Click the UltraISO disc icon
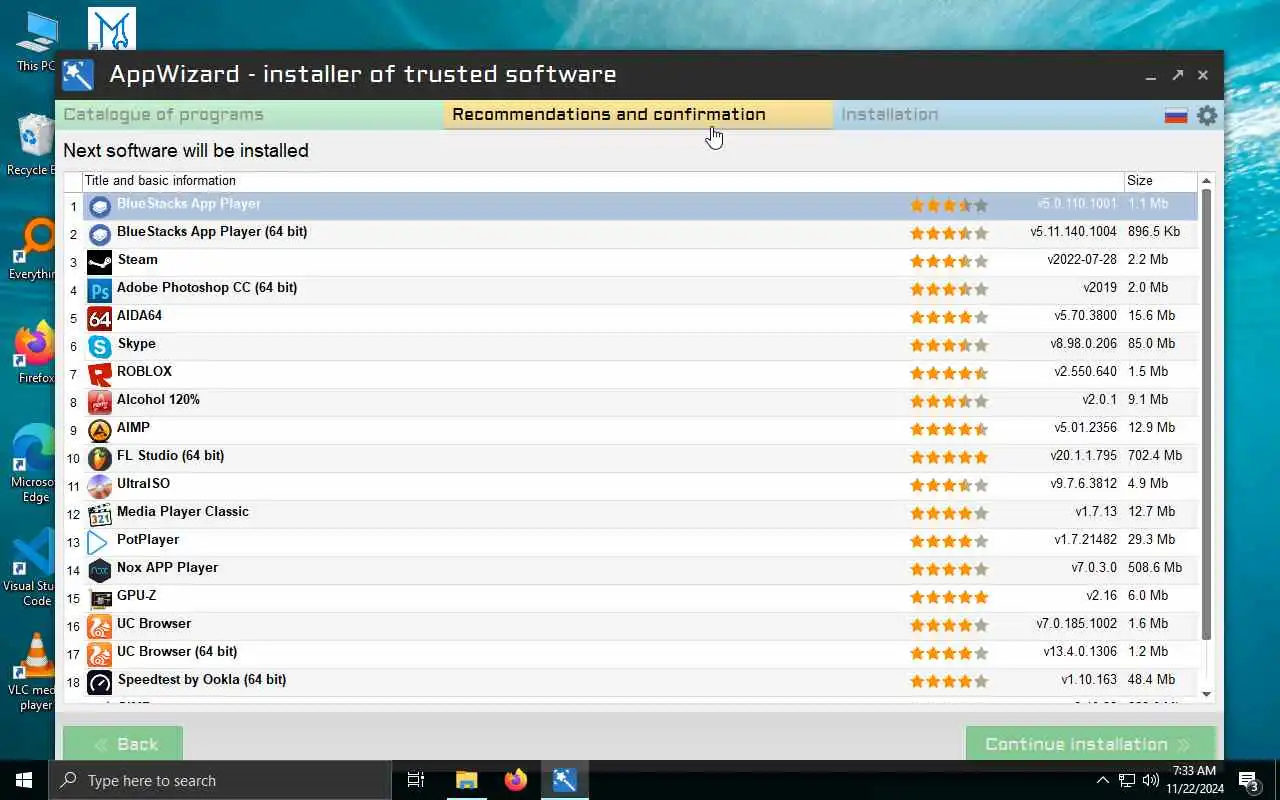The width and height of the screenshot is (1280, 800). [x=99, y=487]
